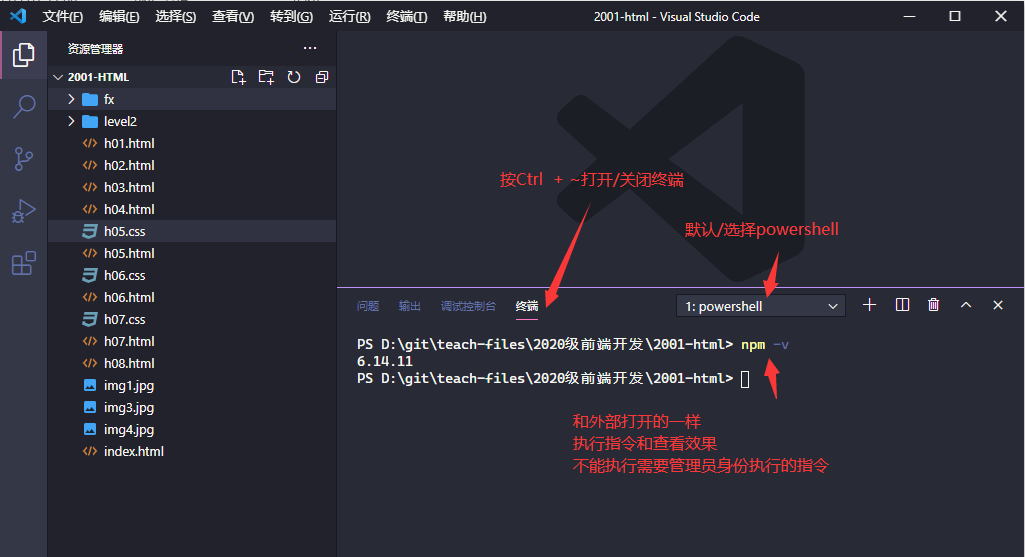1025x557 pixels.
Task: Refresh the explorer file tree
Action: (294, 77)
